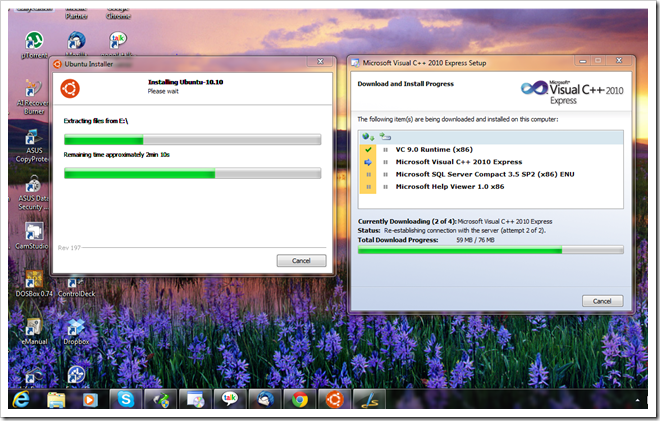Viewport: 660px width, 421px height.
Task: Click the Ubuntu icon in the installer title bar
Action: pyautogui.click(x=57, y=64)
